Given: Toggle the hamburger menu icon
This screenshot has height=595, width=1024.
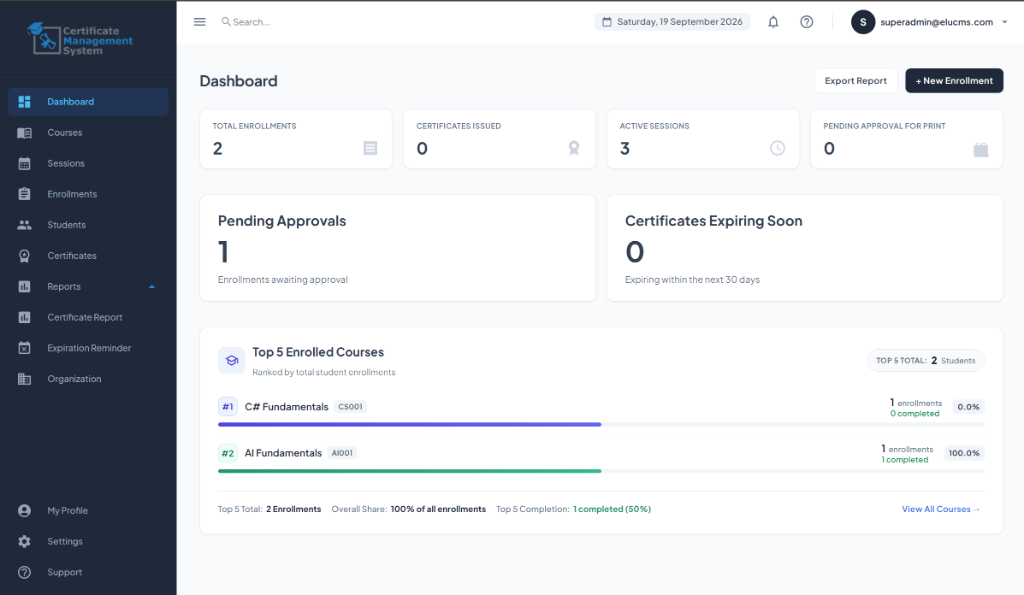Looking at the screenshot, I should 200,22.
